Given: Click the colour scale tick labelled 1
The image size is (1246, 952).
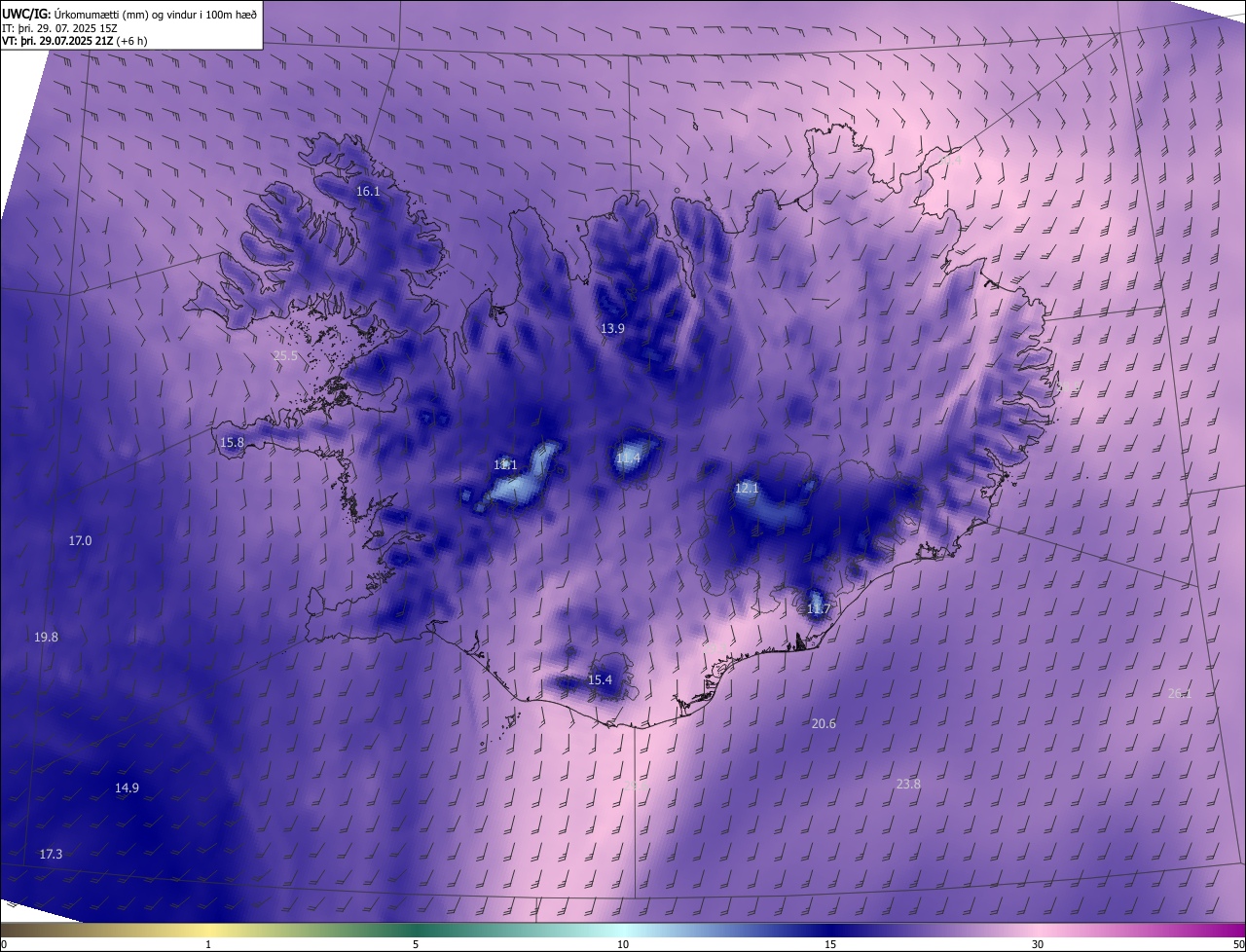Looking at the screenshot, I should coord(208,944).
